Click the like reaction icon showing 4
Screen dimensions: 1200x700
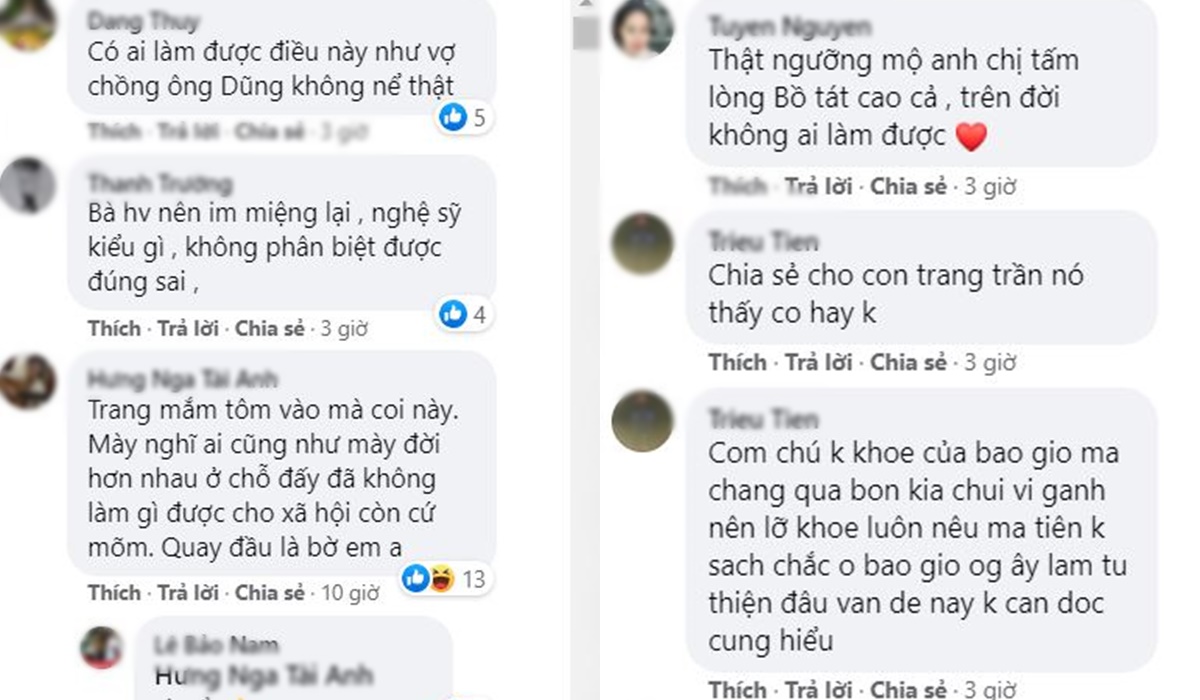tap(453, 315)
